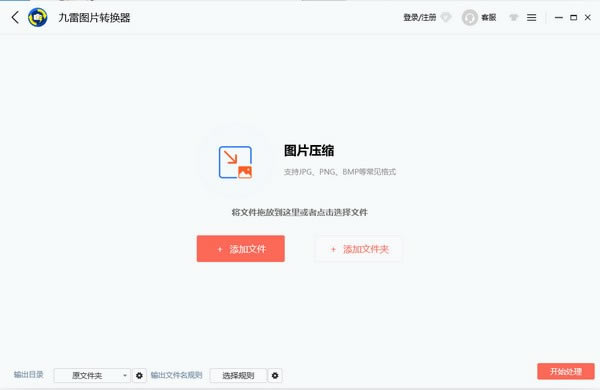The width and height of the screenshot is (600, 390).
Task: Open the 登录/注册 login link
Action: point(420,17)
